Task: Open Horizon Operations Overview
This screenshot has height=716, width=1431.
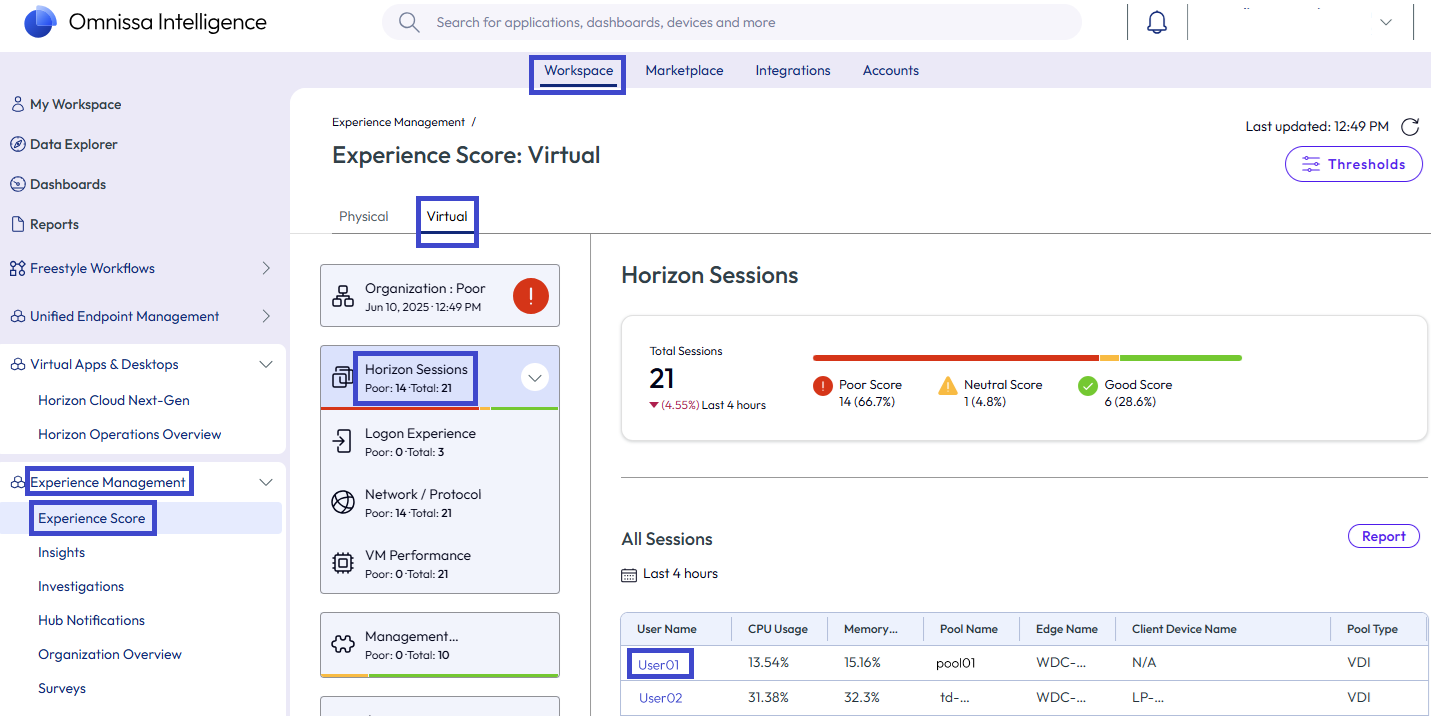Action: (x=130, y=434)
